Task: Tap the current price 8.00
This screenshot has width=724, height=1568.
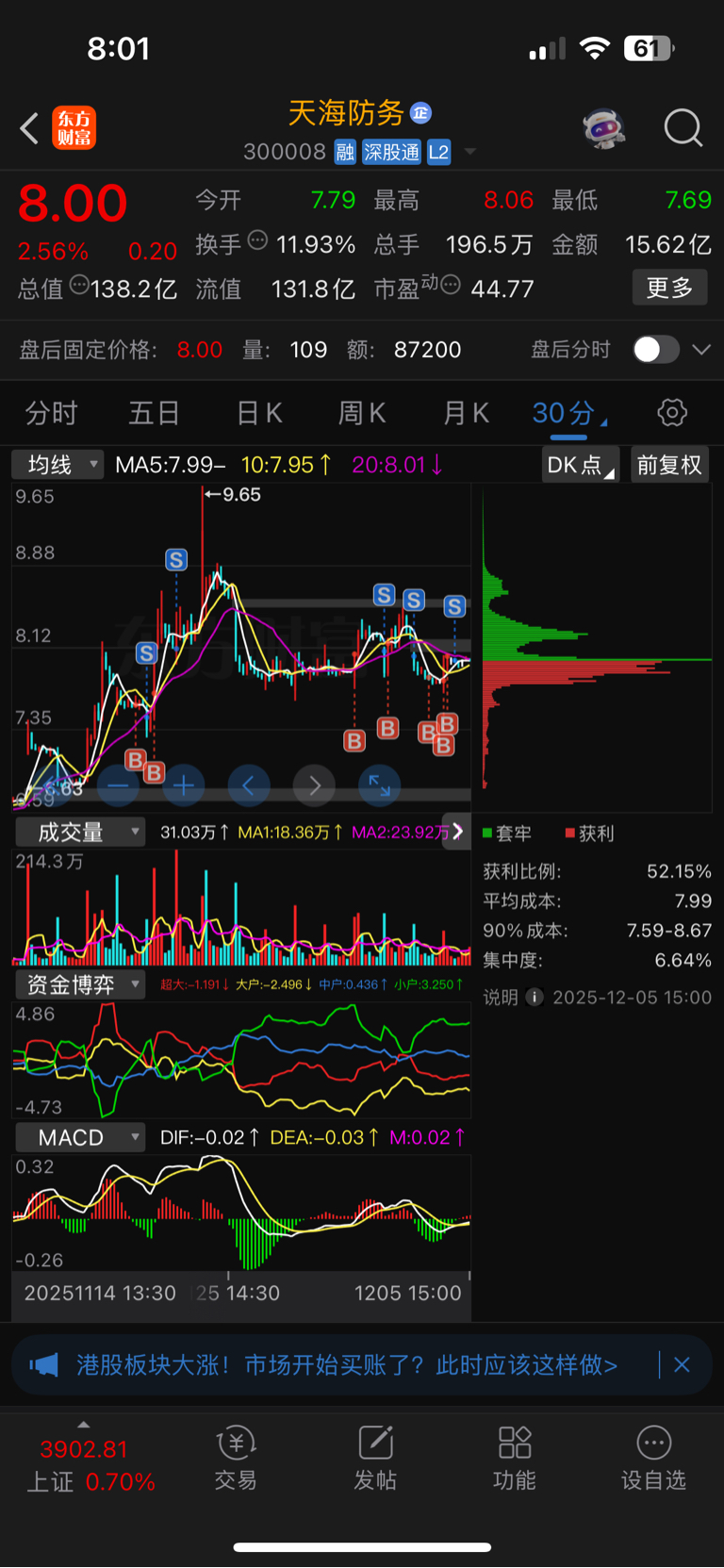Action: click(x=73, y=204)
